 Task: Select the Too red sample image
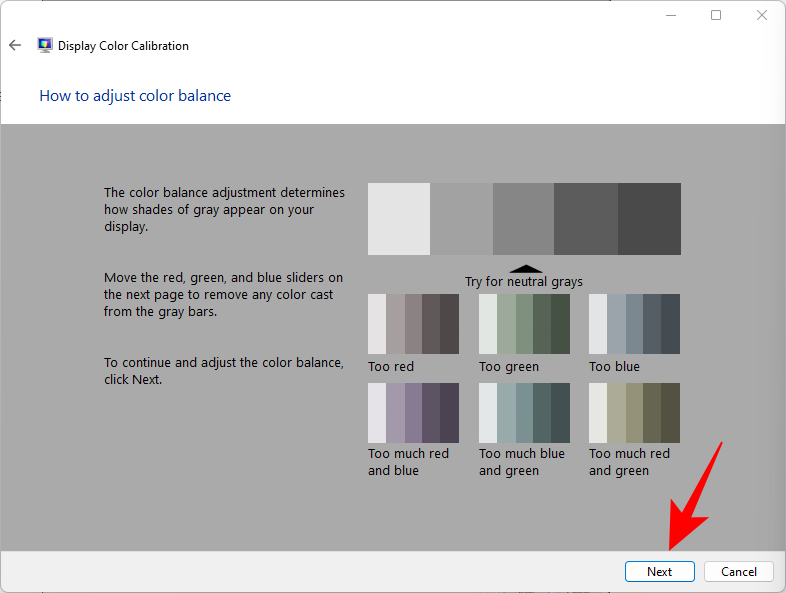[x=413, y=323]
